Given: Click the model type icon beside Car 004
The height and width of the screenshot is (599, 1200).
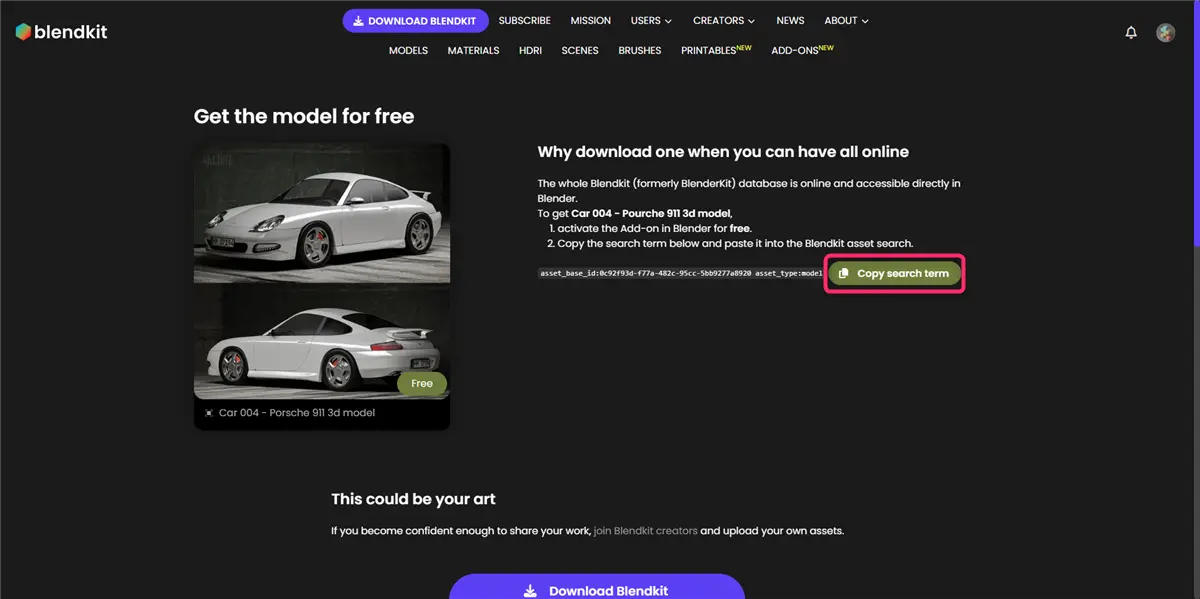Looking at the screenshot, I should [x=209, y=412].
